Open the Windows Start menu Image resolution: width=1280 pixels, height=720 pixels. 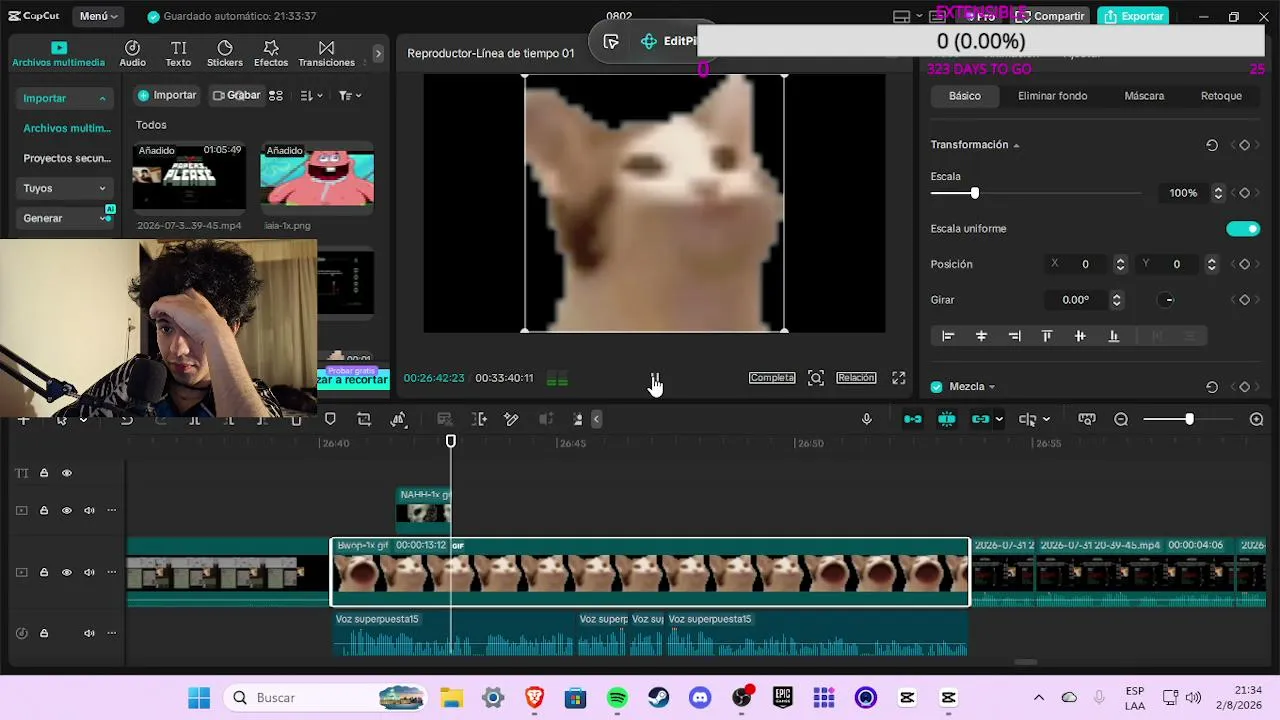(199, 698)
